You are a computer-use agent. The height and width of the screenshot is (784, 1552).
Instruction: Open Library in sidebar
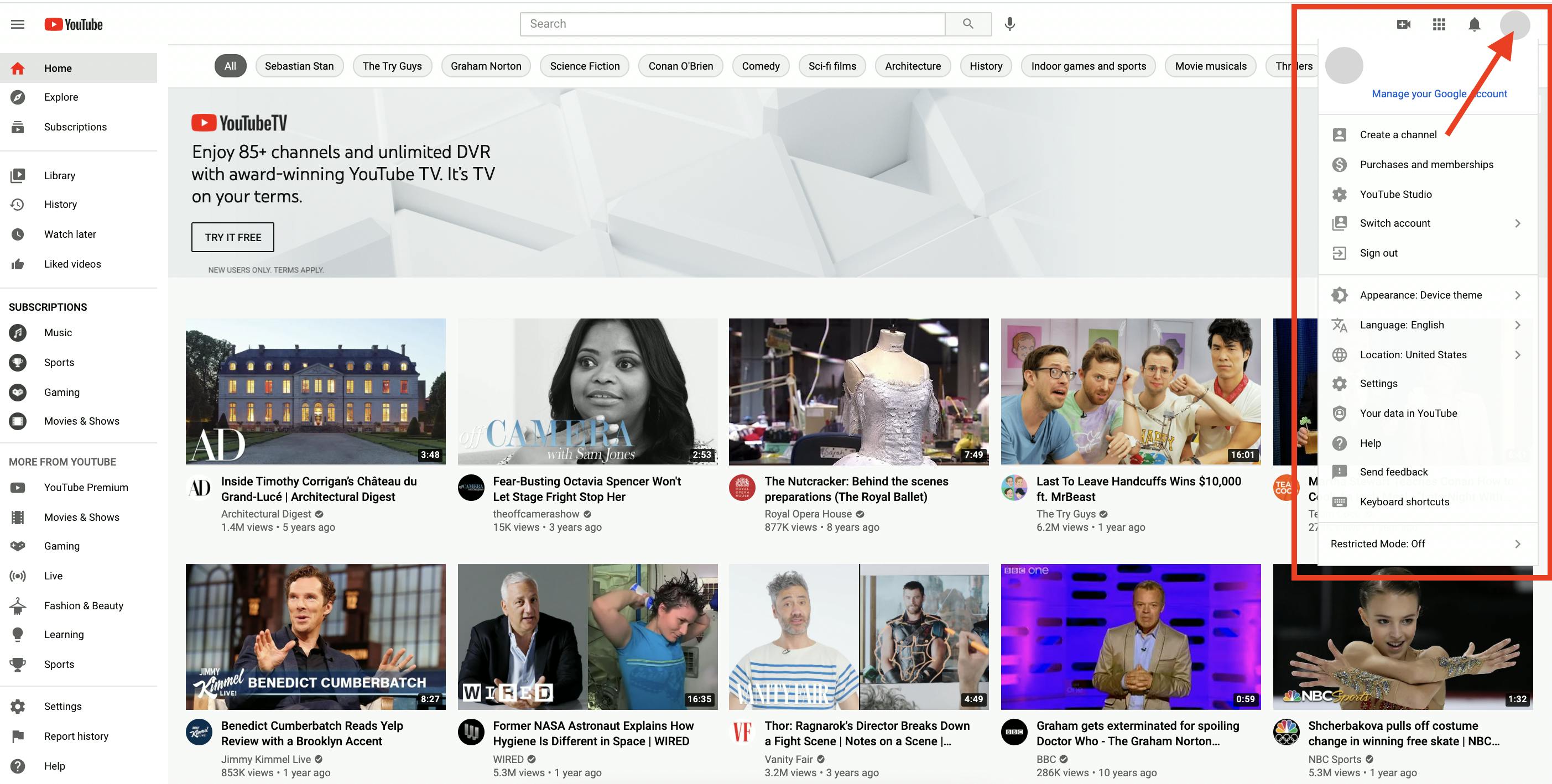pos(79,175)
